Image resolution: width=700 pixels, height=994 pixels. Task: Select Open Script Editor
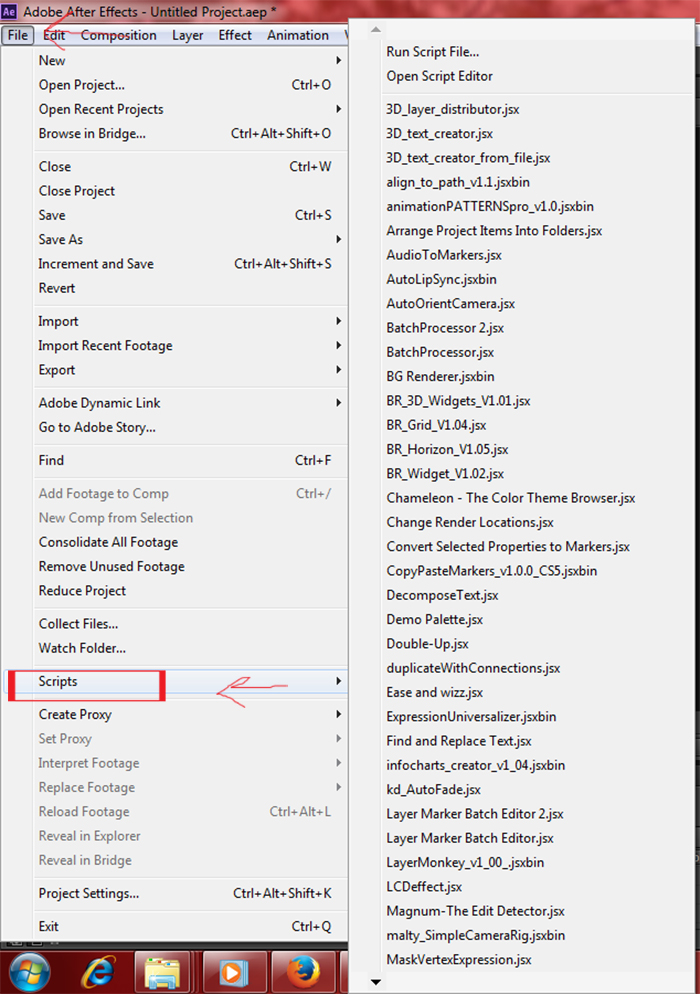(x=439, y=76)
